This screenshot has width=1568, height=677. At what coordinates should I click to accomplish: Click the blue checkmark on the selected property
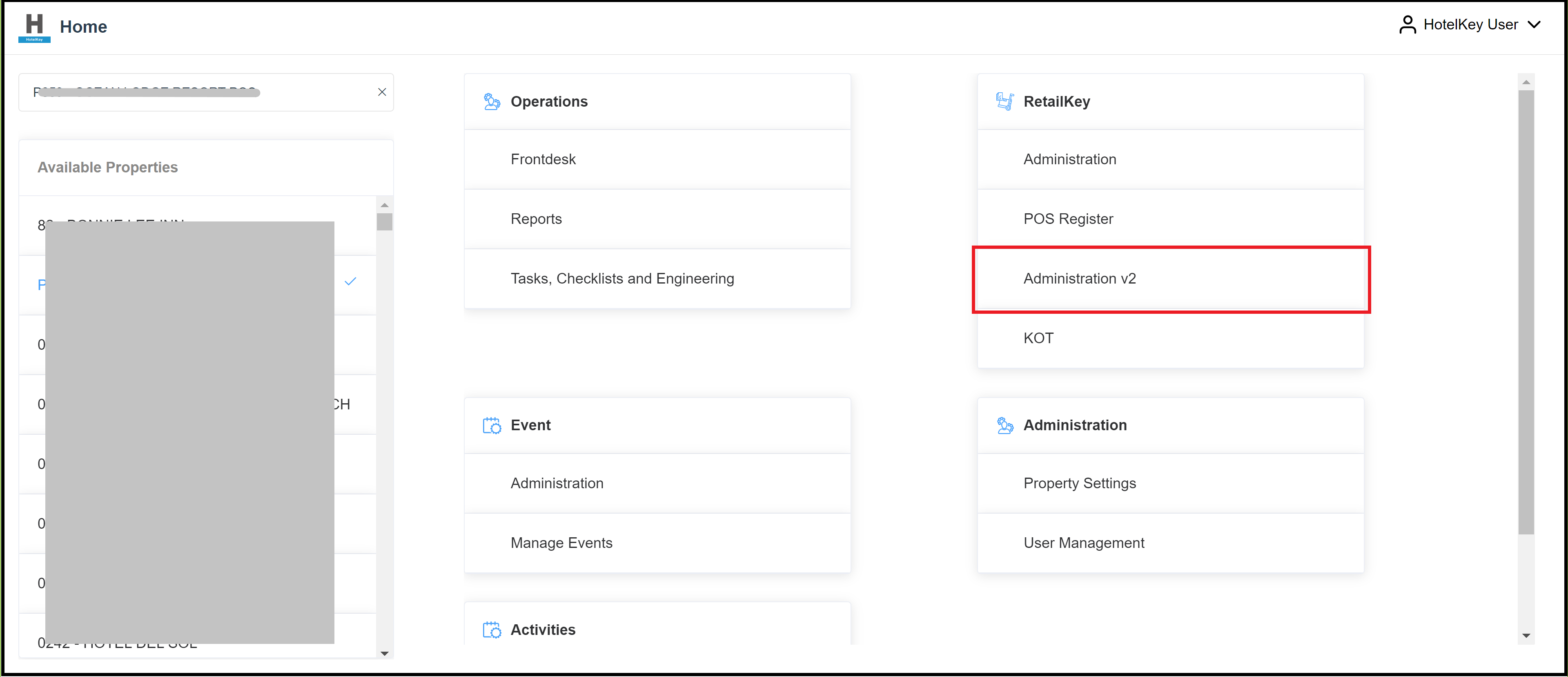[x=351, y=281]
